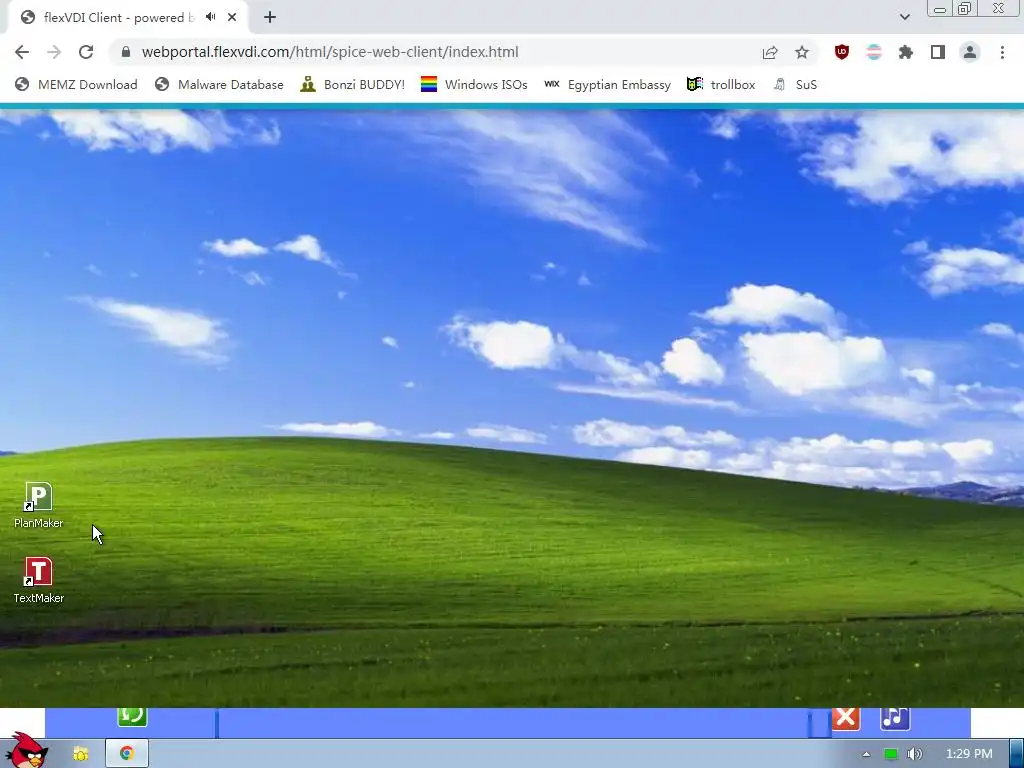Image resolution: width=1024 pixels, height=768 pixels.
Task: Open the Bonzi BUDDY! bookmark
Action: click(x=353, y=84)
